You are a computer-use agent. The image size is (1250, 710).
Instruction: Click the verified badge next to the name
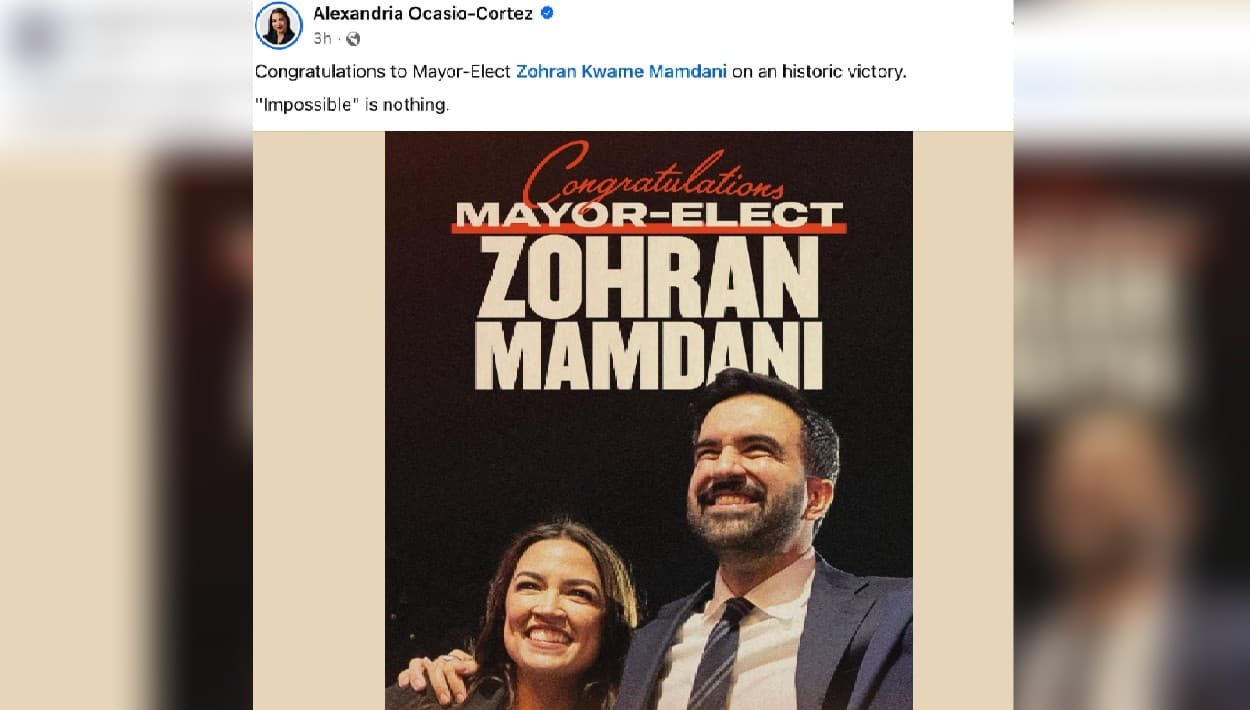(x=546, y=12)
